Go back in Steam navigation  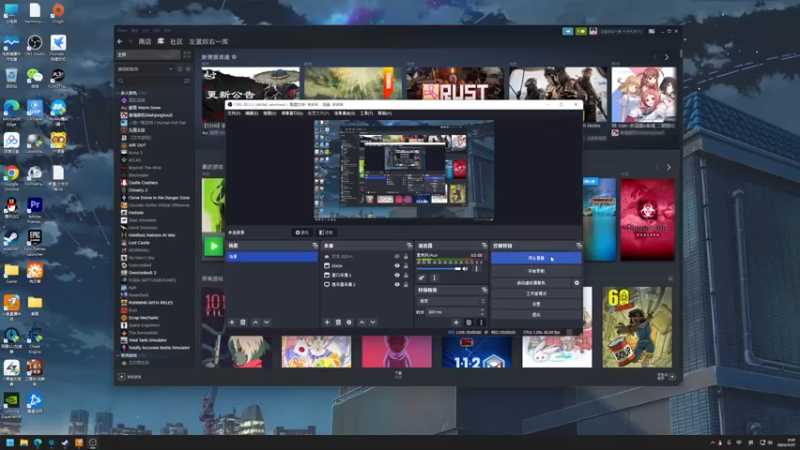120,41
